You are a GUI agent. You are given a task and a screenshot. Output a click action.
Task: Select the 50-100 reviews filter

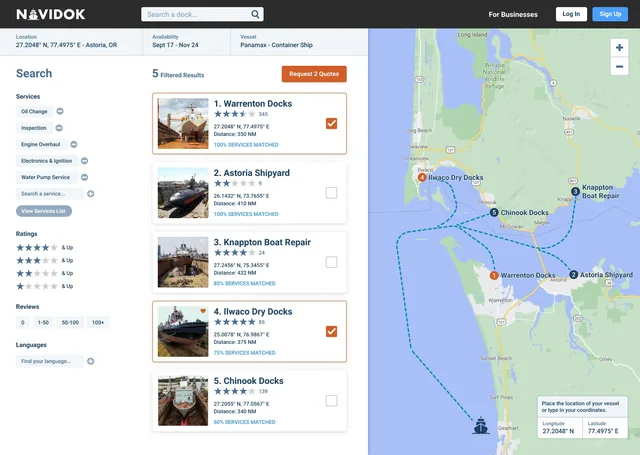pos(70,322)
